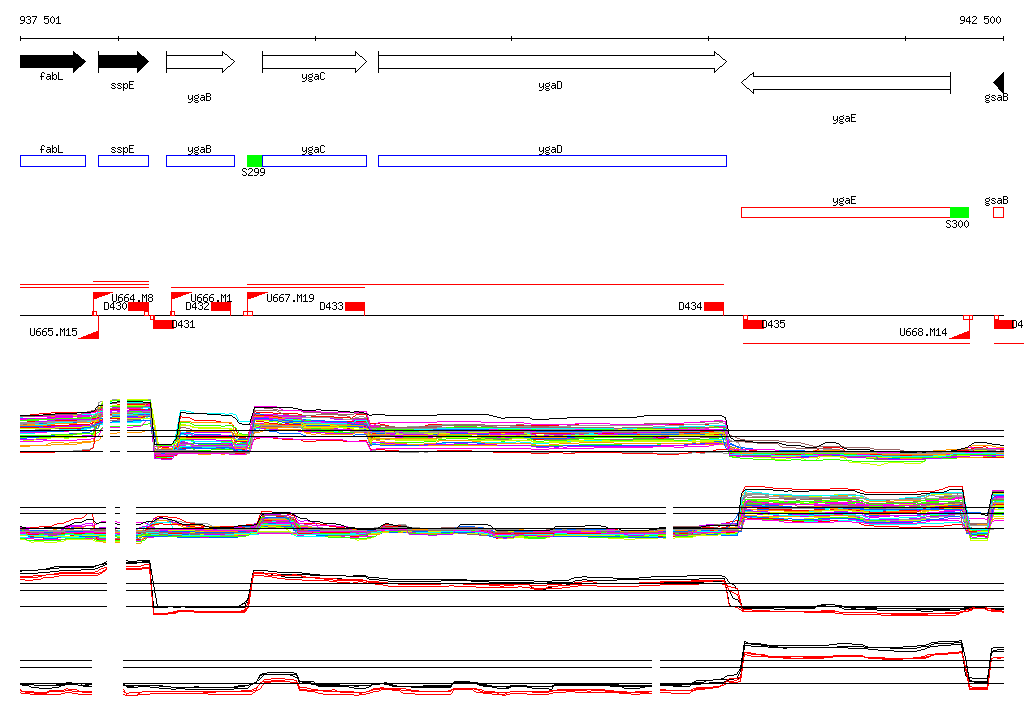The image size is (1024, 714).
Task: Click the red ygaE outlined box
Action: [846, 212]
